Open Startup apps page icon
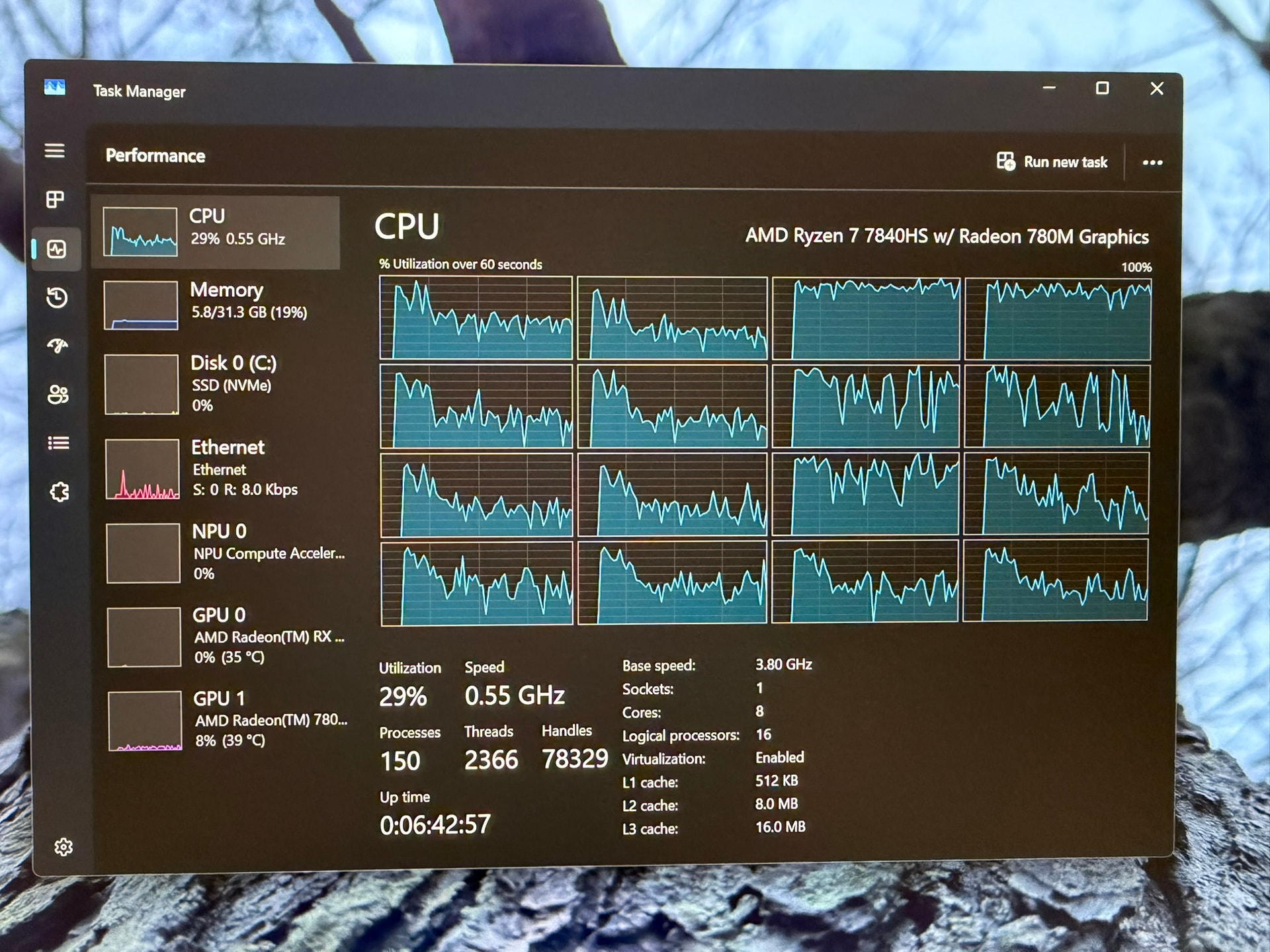The width and height of the screenshot is (1270, 952). pyautogui.click(x=58, y=346)
